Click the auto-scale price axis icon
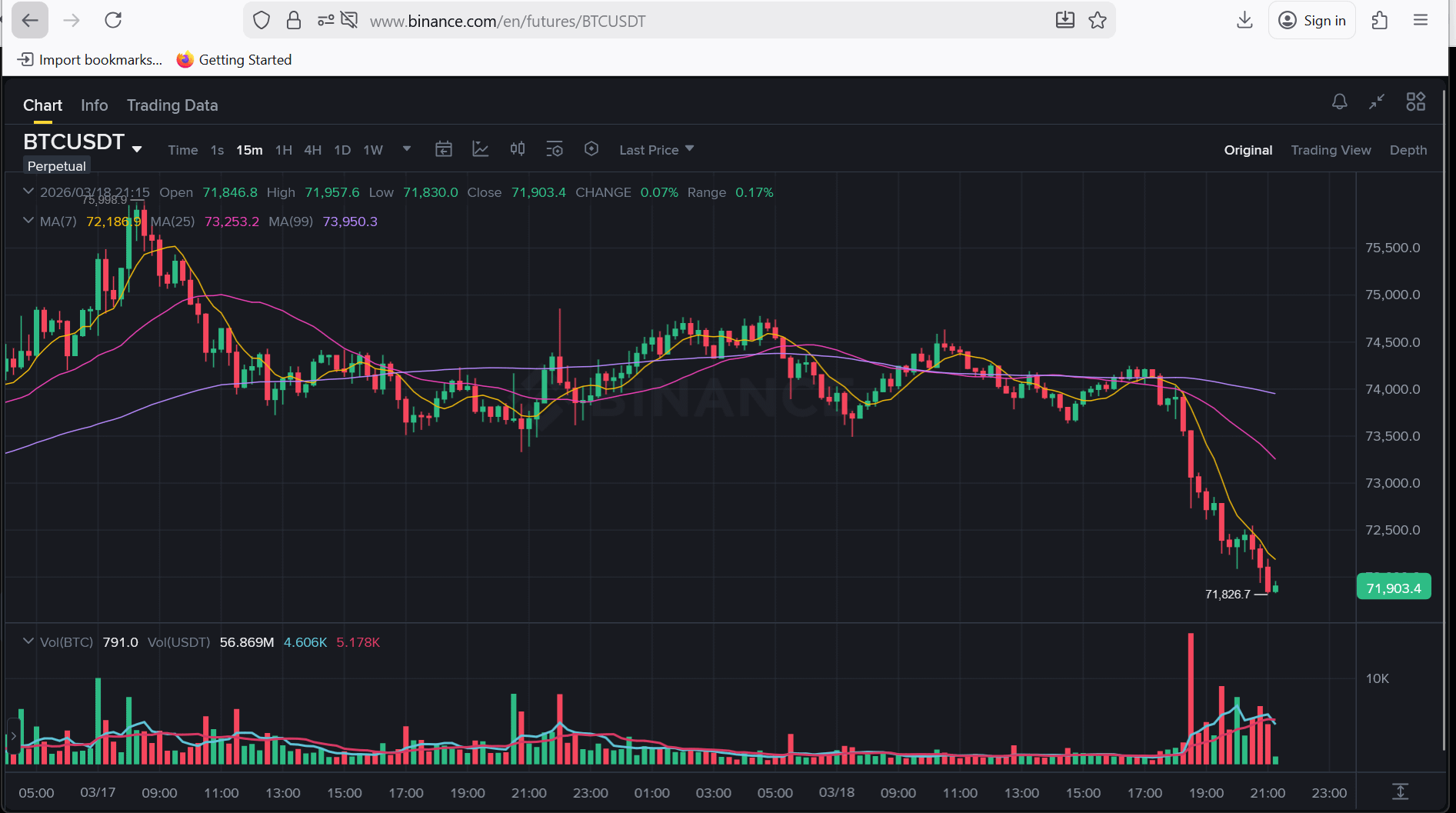The width and height of the screenshot is (1456, 813). (1401, 791)
